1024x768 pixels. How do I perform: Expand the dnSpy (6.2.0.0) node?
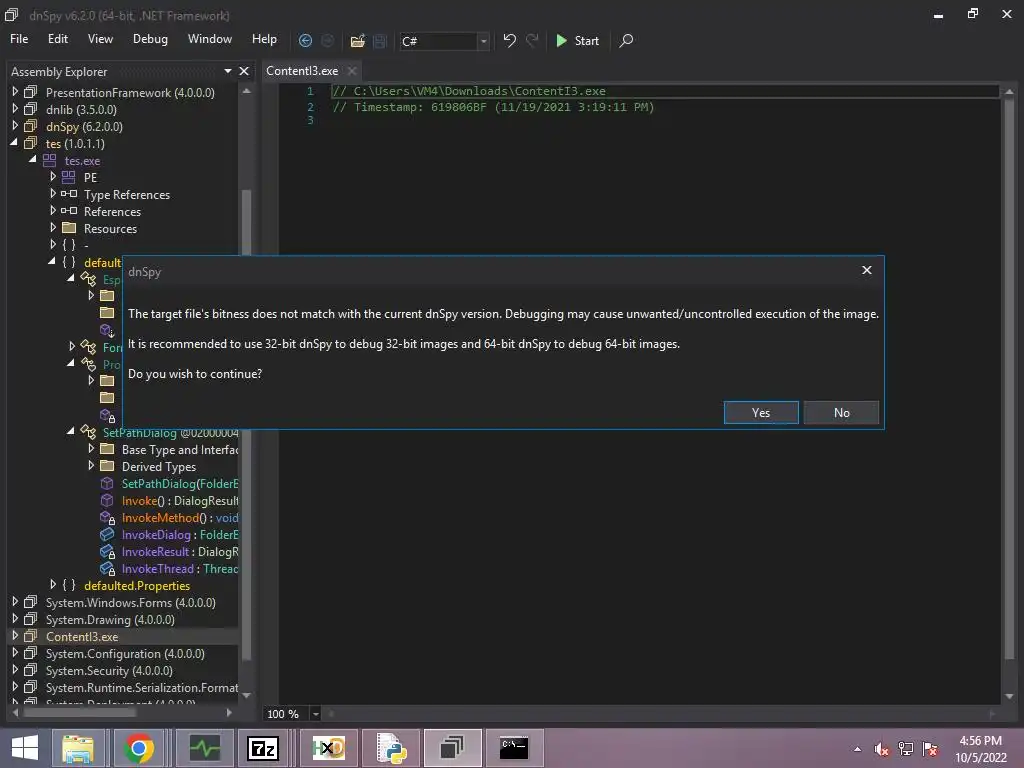(15, 126)
